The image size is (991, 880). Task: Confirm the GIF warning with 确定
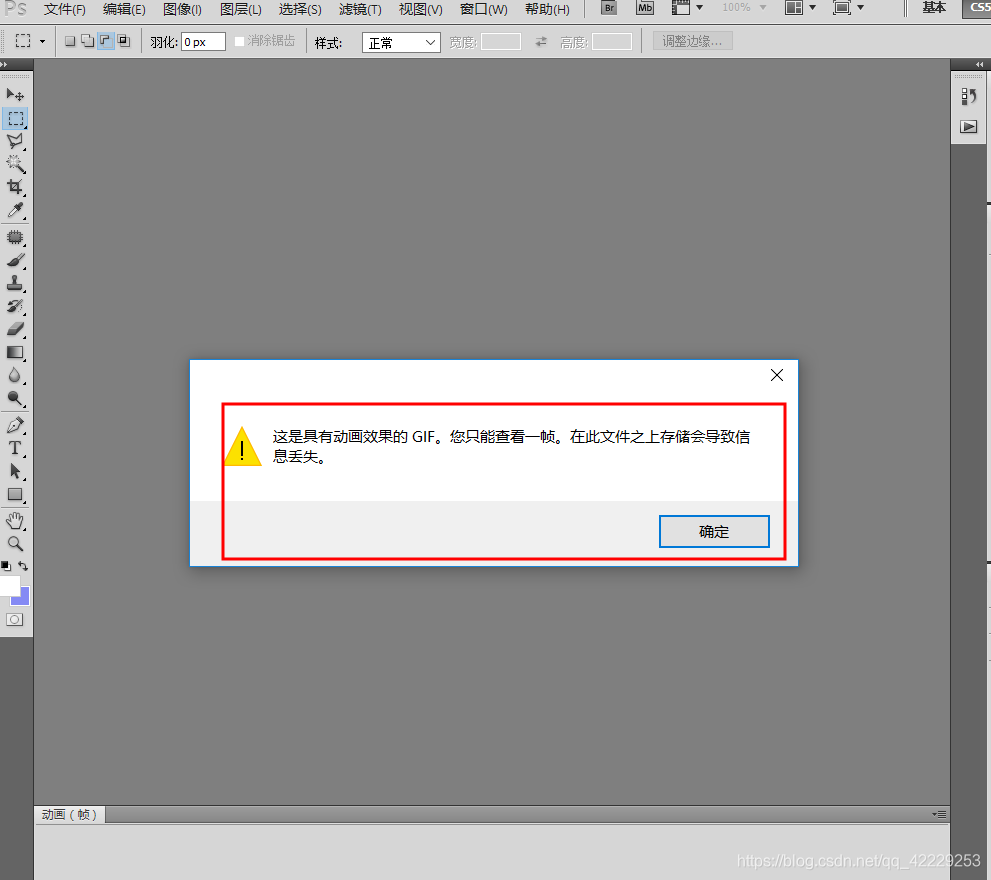click(714, 532)
